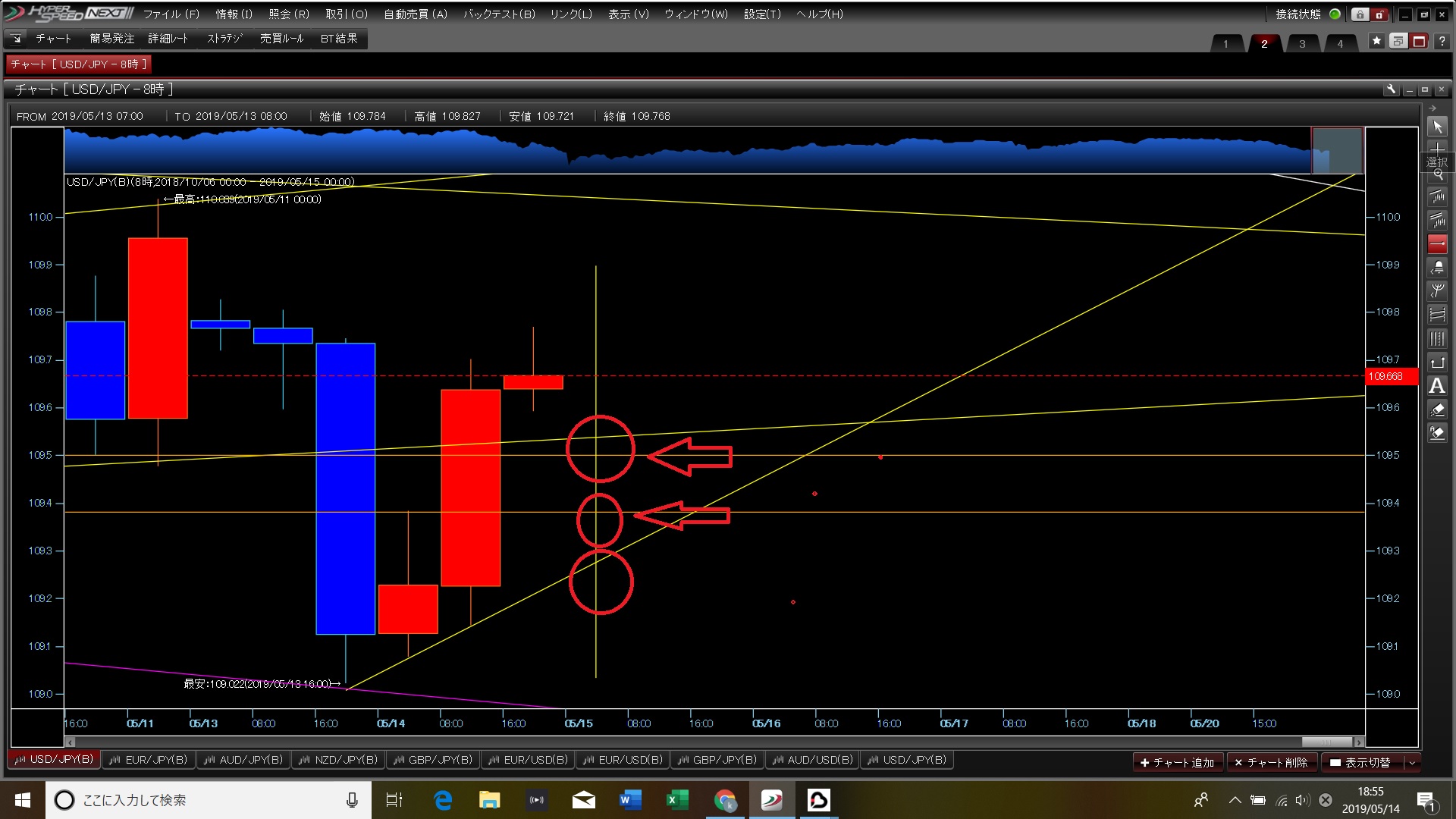The width and height of the screenshot is (1456, 819).
Task: Switch to cascading windows view mode
Action: (1398, 41)
